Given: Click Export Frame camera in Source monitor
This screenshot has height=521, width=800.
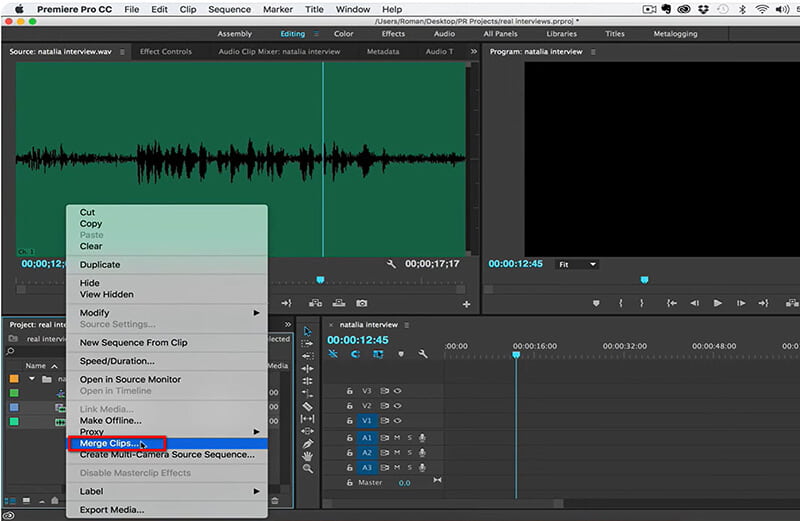Looking at the screenshot, I should point(362,303).
